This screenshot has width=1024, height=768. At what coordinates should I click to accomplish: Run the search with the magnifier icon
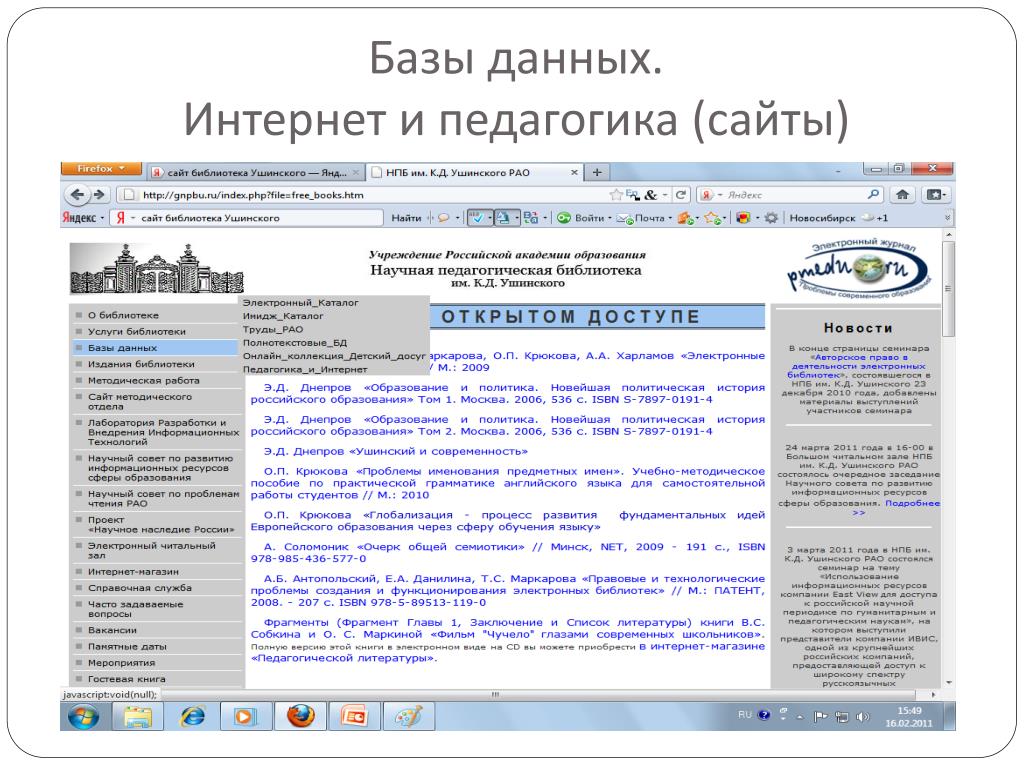873,195
